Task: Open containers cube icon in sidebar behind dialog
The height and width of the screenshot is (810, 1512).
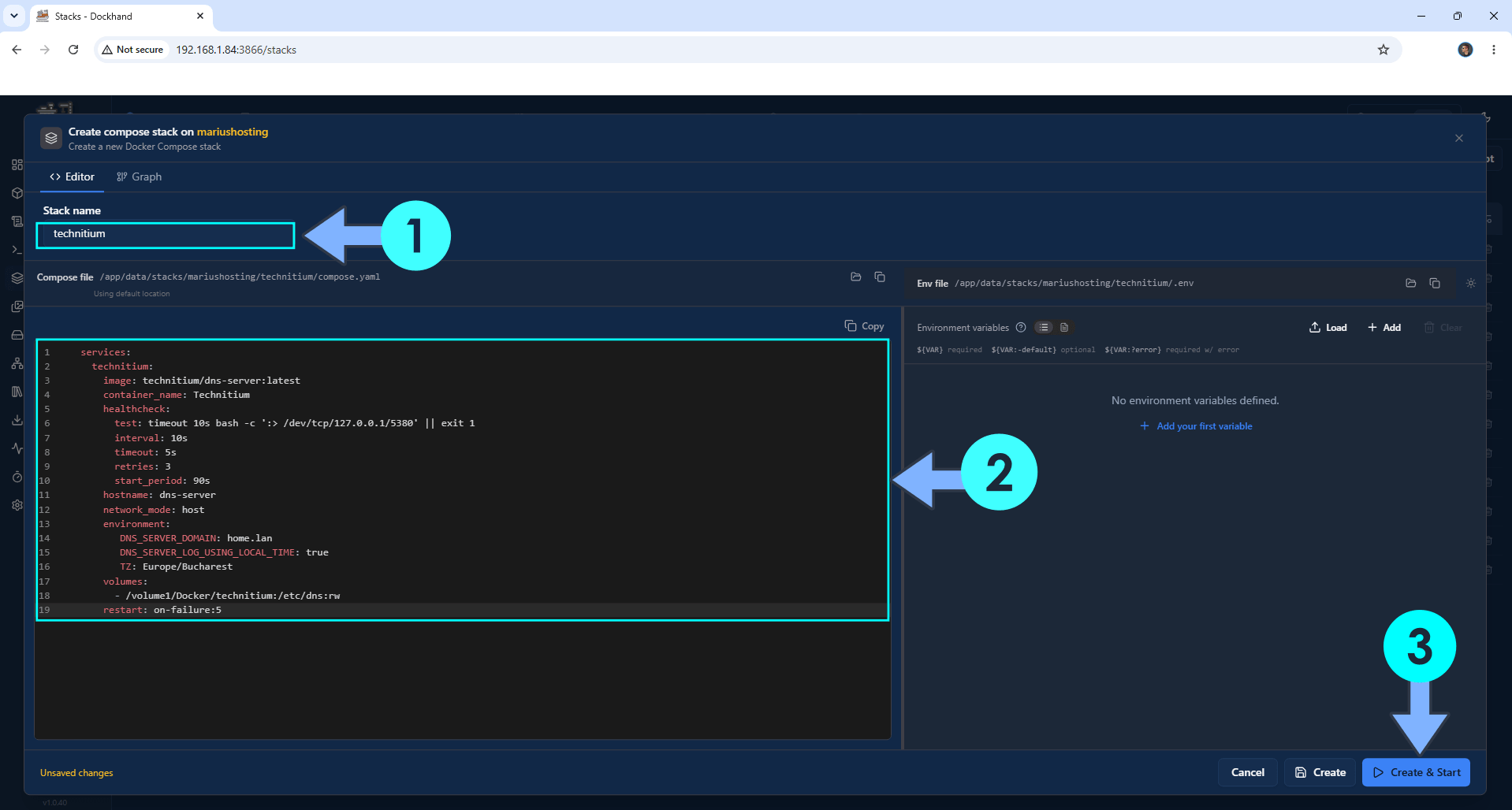Action: pyautogui.click(x=17, y=193)
